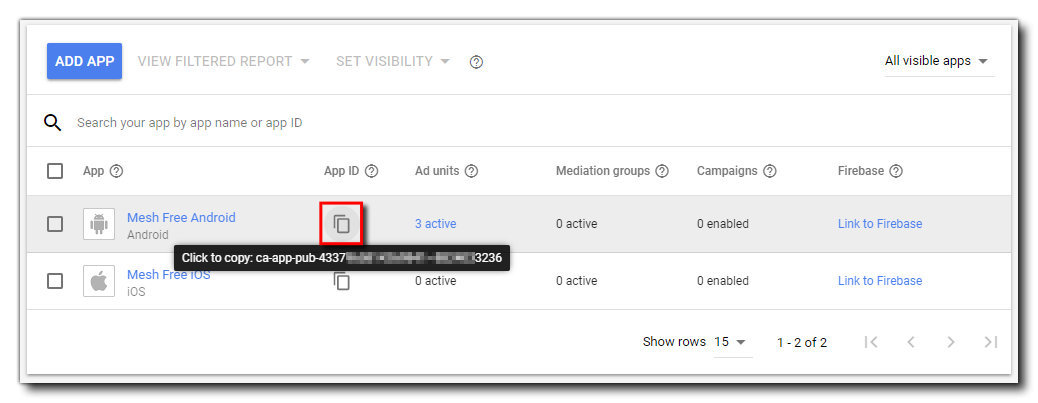Click help icon next to Set Visibility
This screenshot has width=1038, height=403.
477,62
